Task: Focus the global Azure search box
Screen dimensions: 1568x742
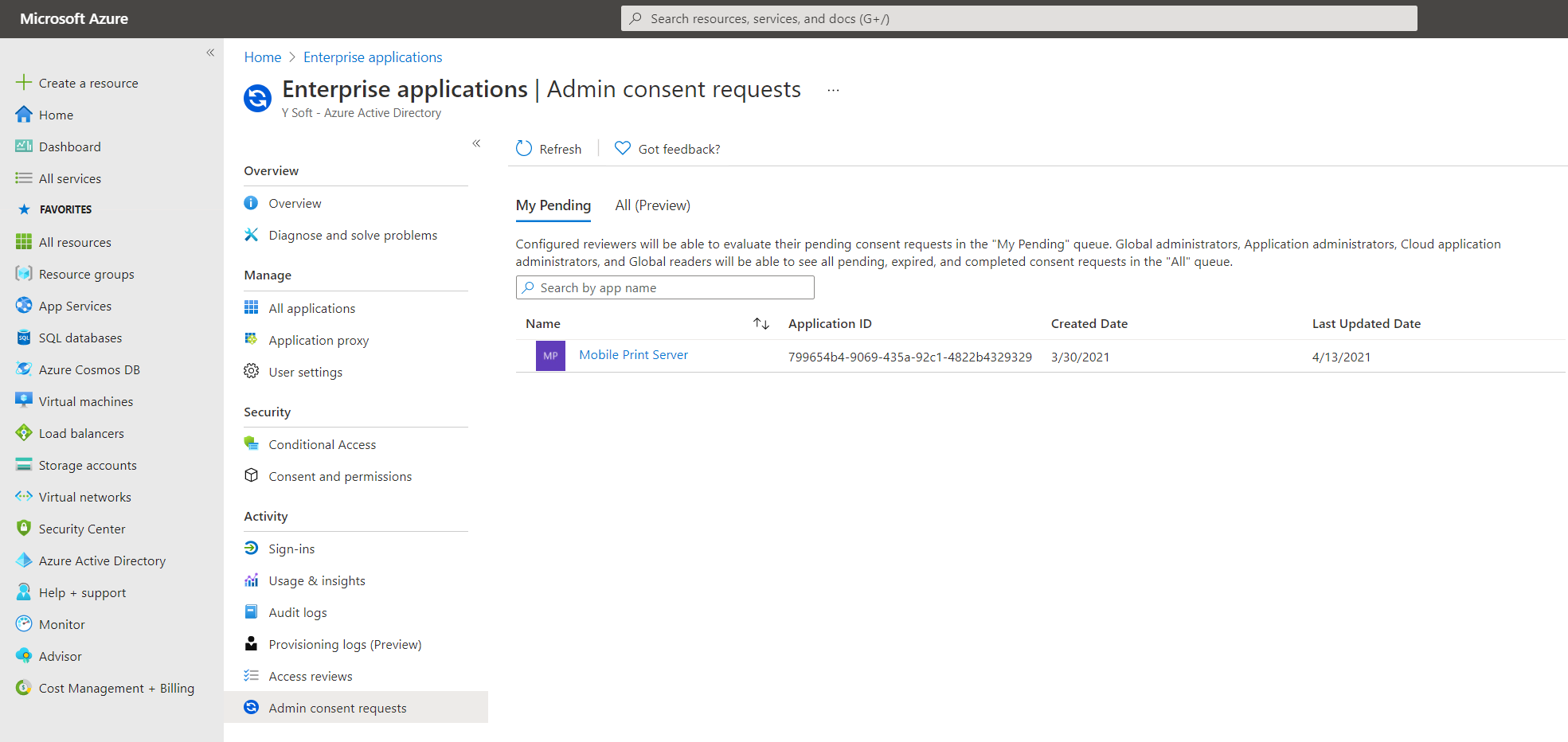Action: tap(1019, 18)
